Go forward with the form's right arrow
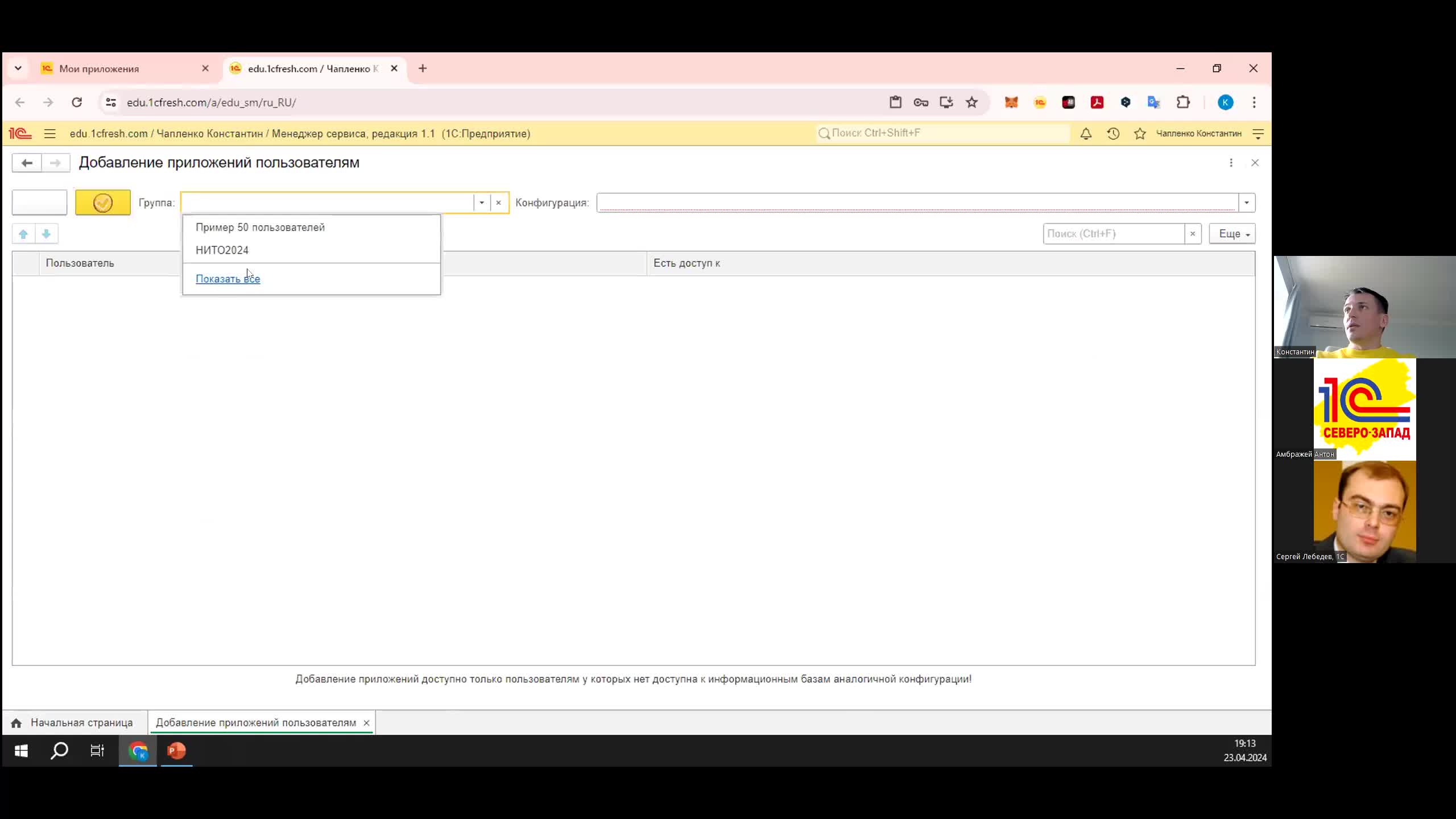The width and height of the screenshot is (1456, 819). (55, 163)
